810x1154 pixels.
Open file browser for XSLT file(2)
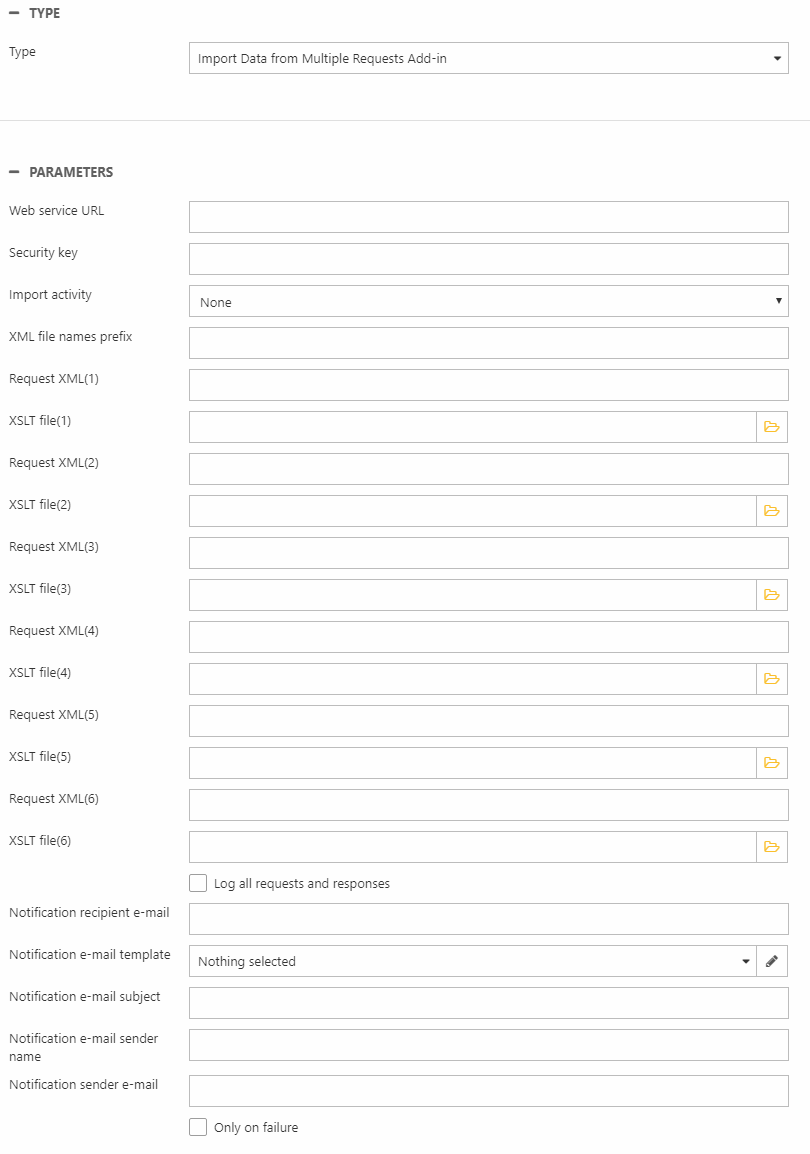[x=771, y=511]
